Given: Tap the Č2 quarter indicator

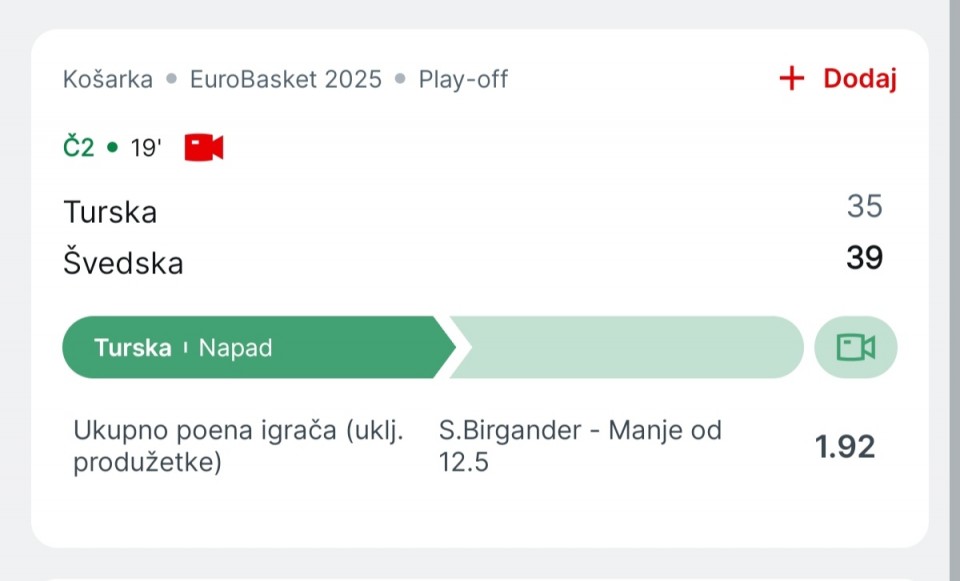Looking at the screenshot, I should [x=79, y=148].
